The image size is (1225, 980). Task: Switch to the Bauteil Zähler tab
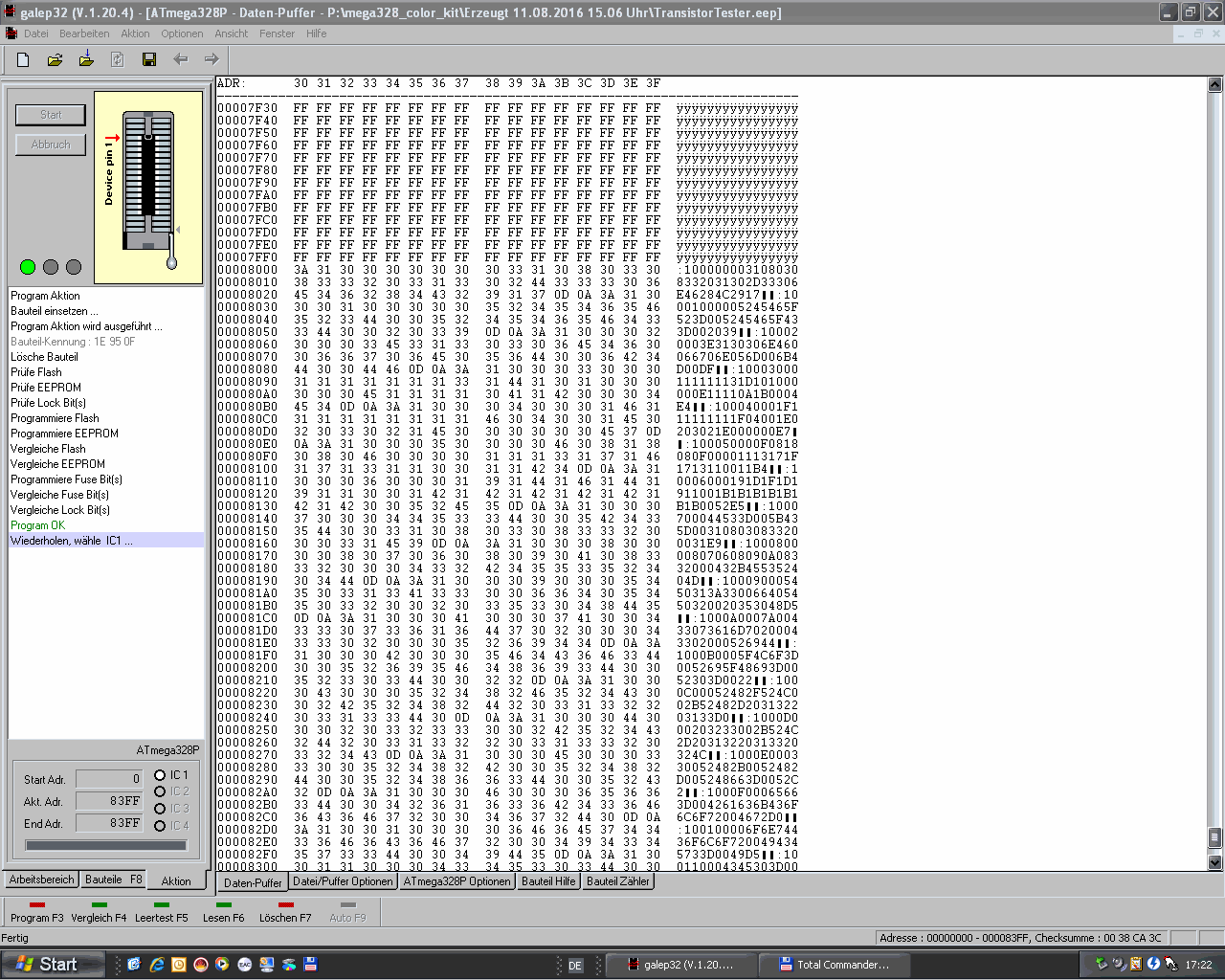tap(618, 881)
